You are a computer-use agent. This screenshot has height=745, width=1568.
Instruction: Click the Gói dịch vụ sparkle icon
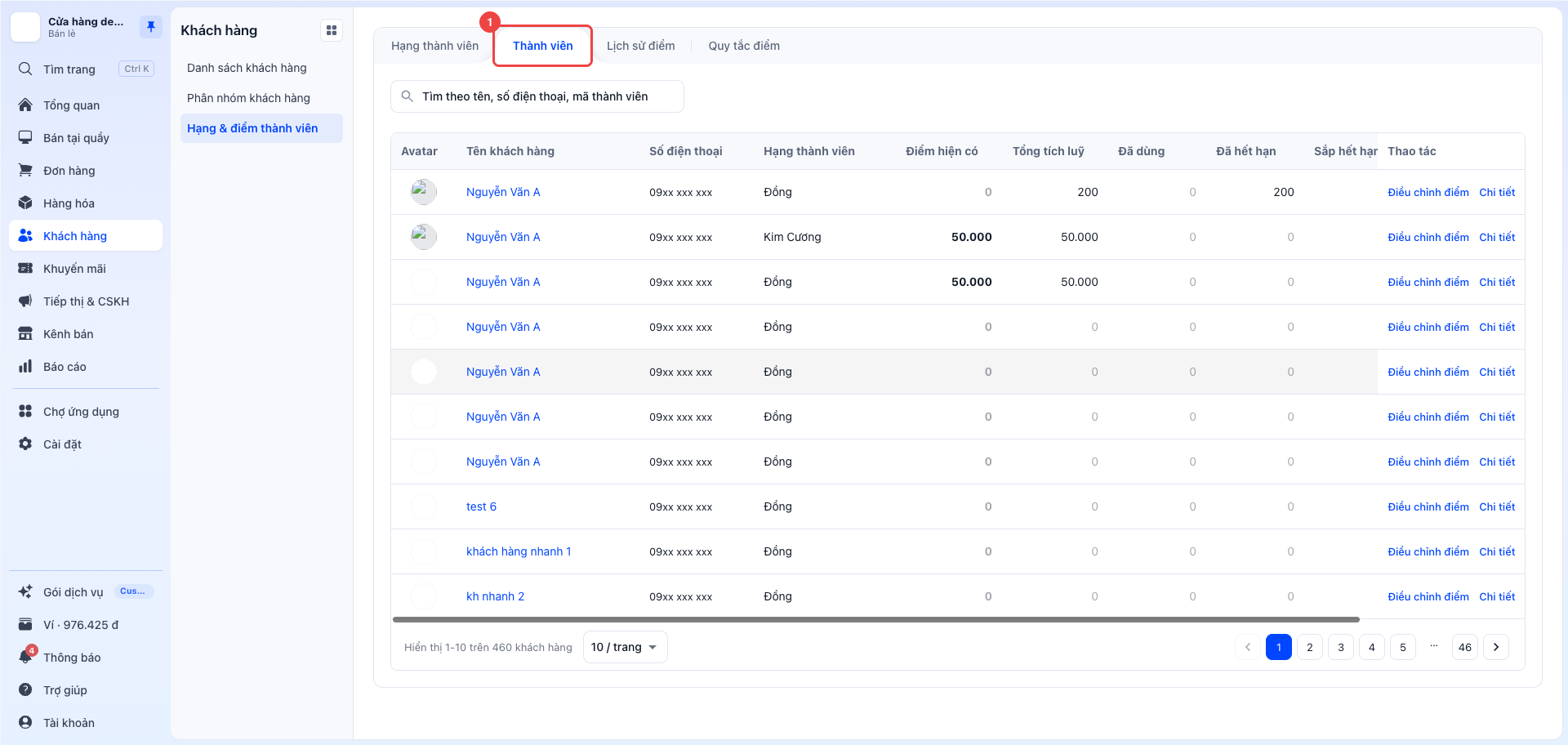pos(25,592)
